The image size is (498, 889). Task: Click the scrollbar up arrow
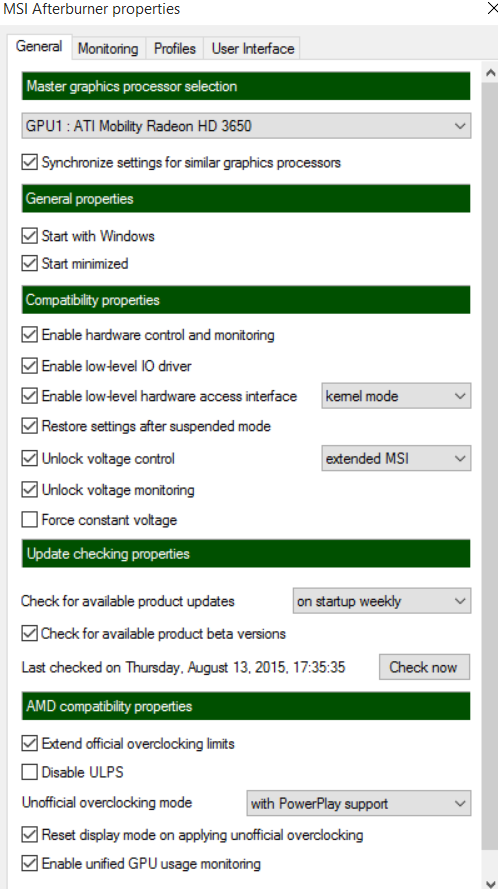pyautogui.click(x=490, y=72)
